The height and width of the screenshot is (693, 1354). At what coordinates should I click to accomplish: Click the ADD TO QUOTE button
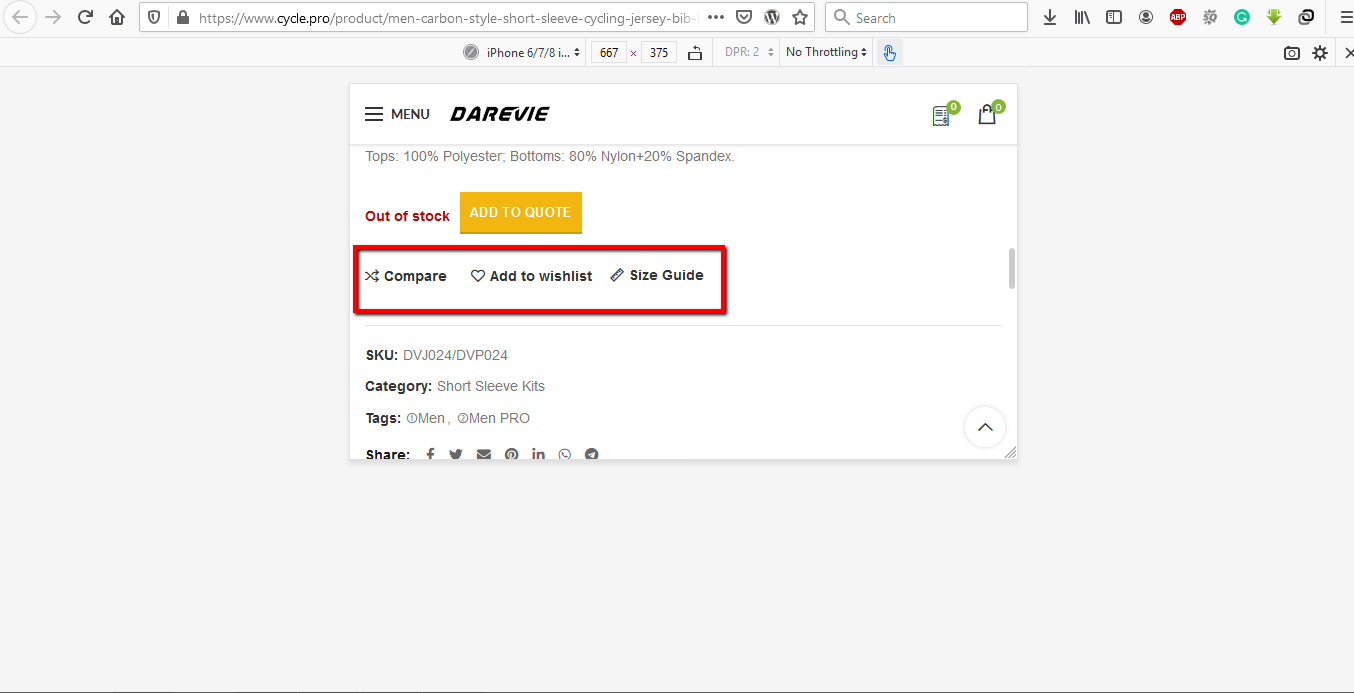click(x=520, y=212)
